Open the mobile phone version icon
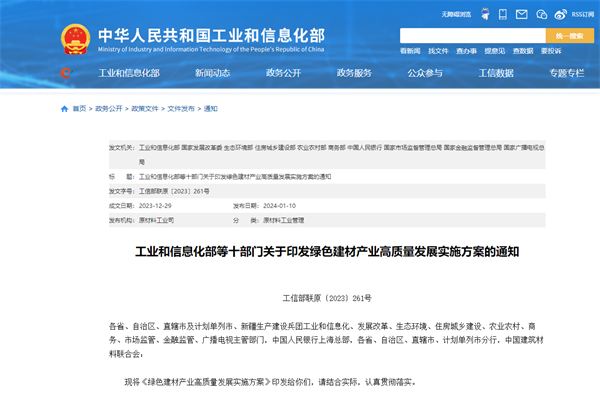Viewport: 600px width, 395px height. [x=503, y=15]
